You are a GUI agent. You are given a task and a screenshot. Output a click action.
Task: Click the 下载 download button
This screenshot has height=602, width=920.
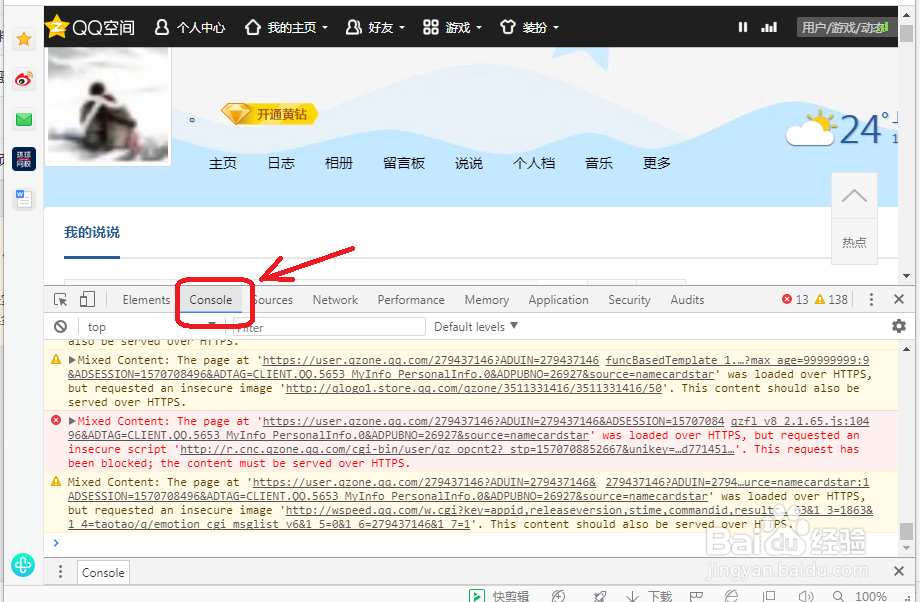pyautogui.click(x=649, y=596)
